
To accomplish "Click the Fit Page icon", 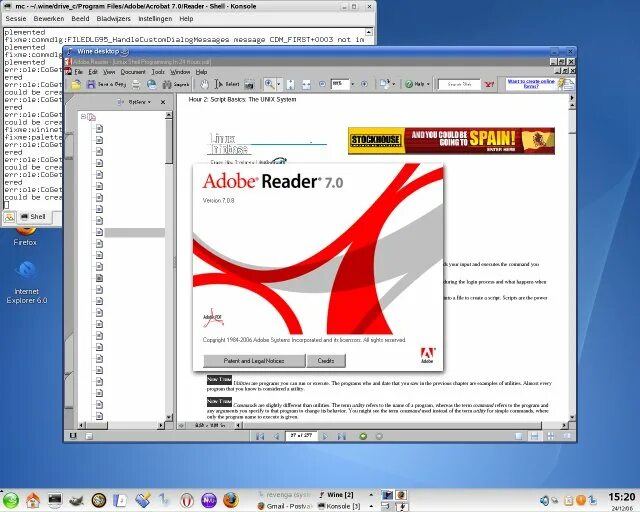I will 291,85.
